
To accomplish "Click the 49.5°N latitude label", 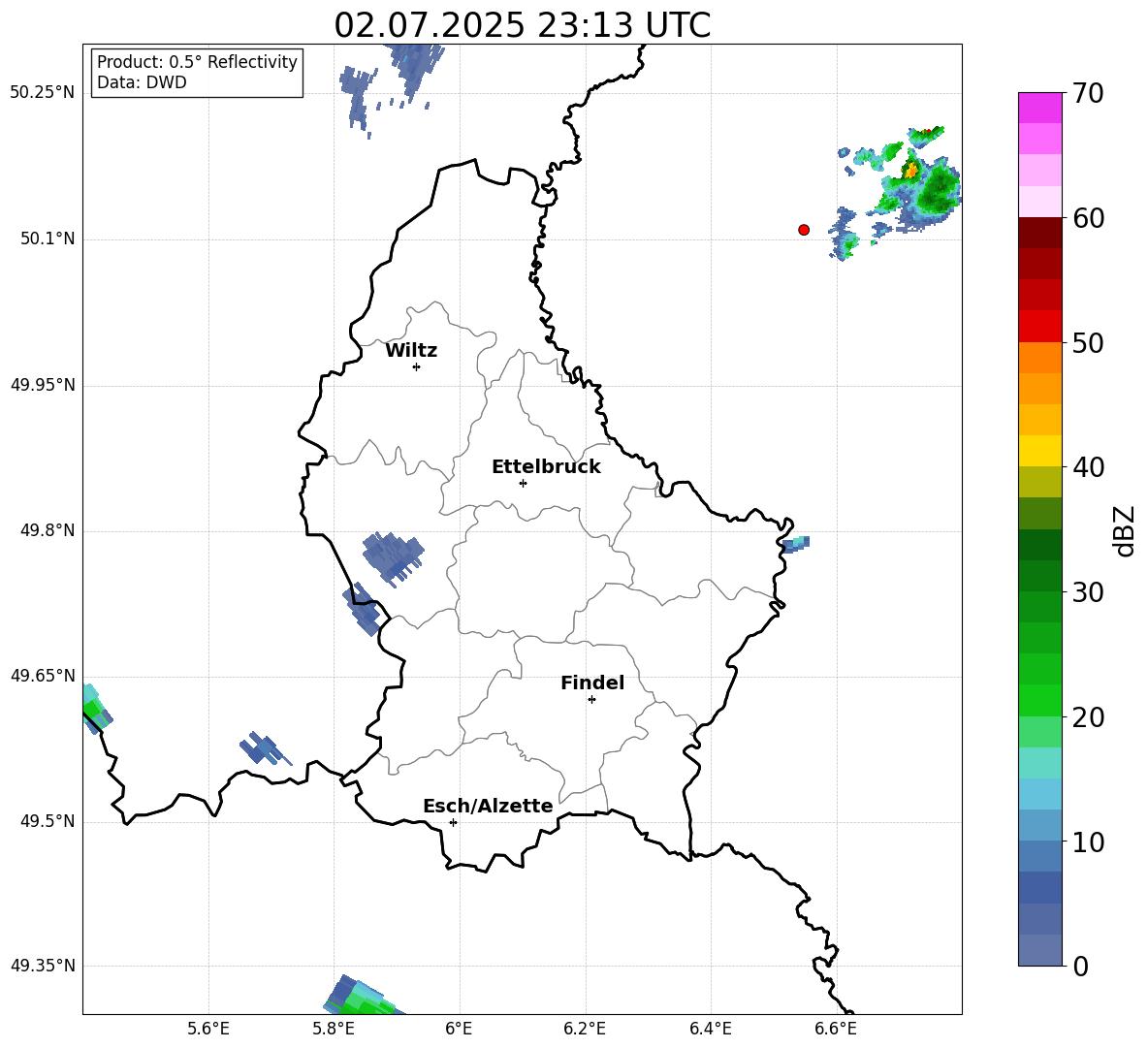I will (48, 821).
